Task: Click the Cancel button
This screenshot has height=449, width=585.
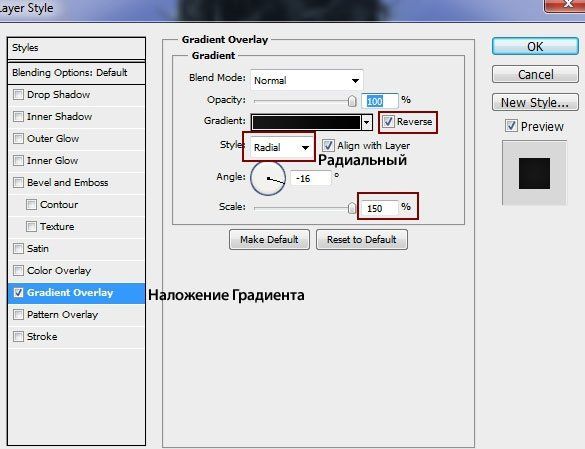Action: click(535, 74)
